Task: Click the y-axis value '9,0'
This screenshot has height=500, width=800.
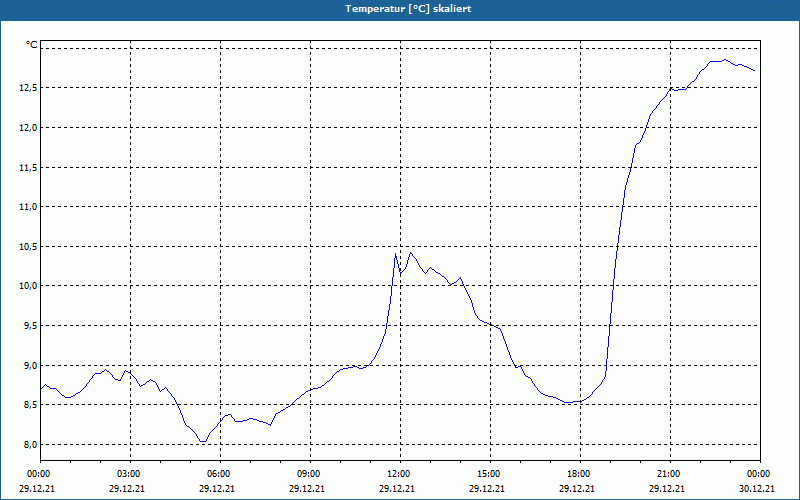Action: click(x=31, y=366)
